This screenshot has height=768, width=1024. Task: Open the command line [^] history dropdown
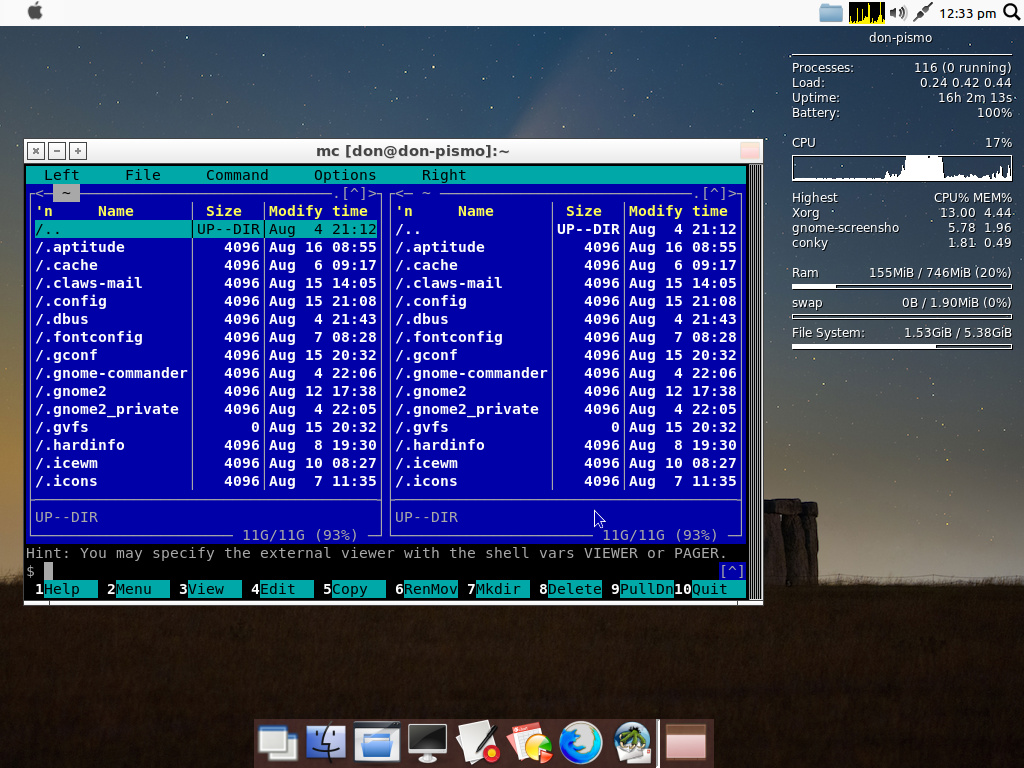[731, 571]
